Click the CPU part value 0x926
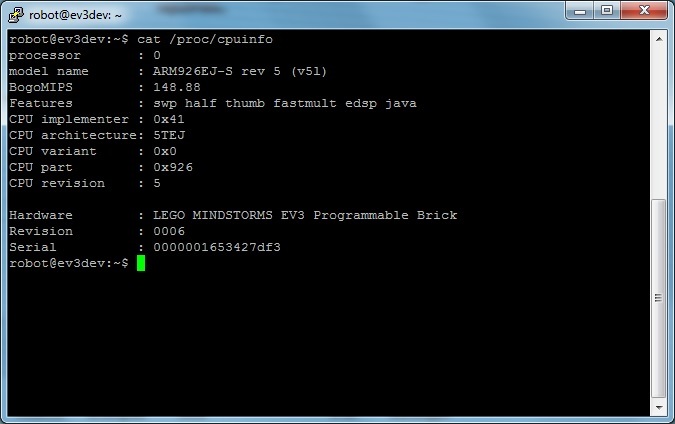The width and height of the screenshot is (675, 424). point(173,167)
